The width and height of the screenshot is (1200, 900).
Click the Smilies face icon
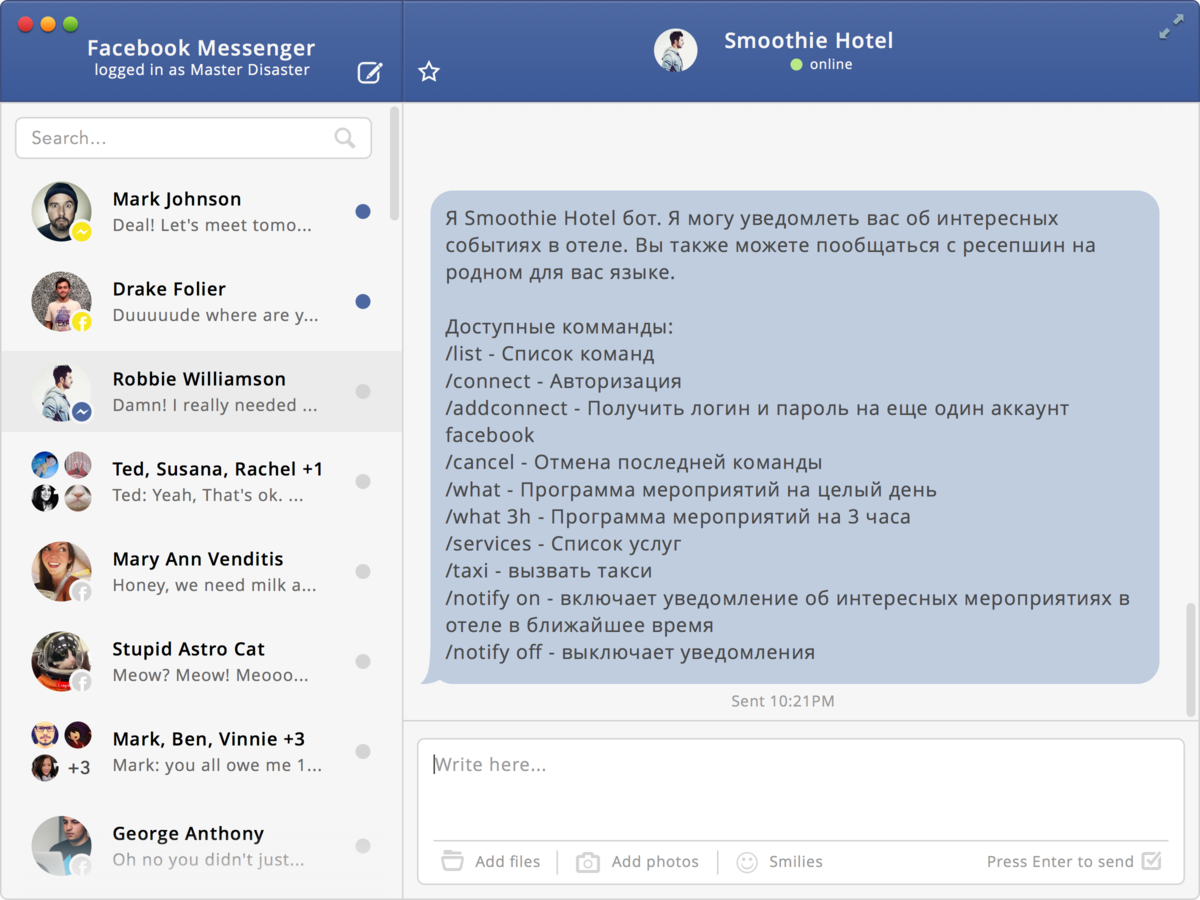(747, 862)
